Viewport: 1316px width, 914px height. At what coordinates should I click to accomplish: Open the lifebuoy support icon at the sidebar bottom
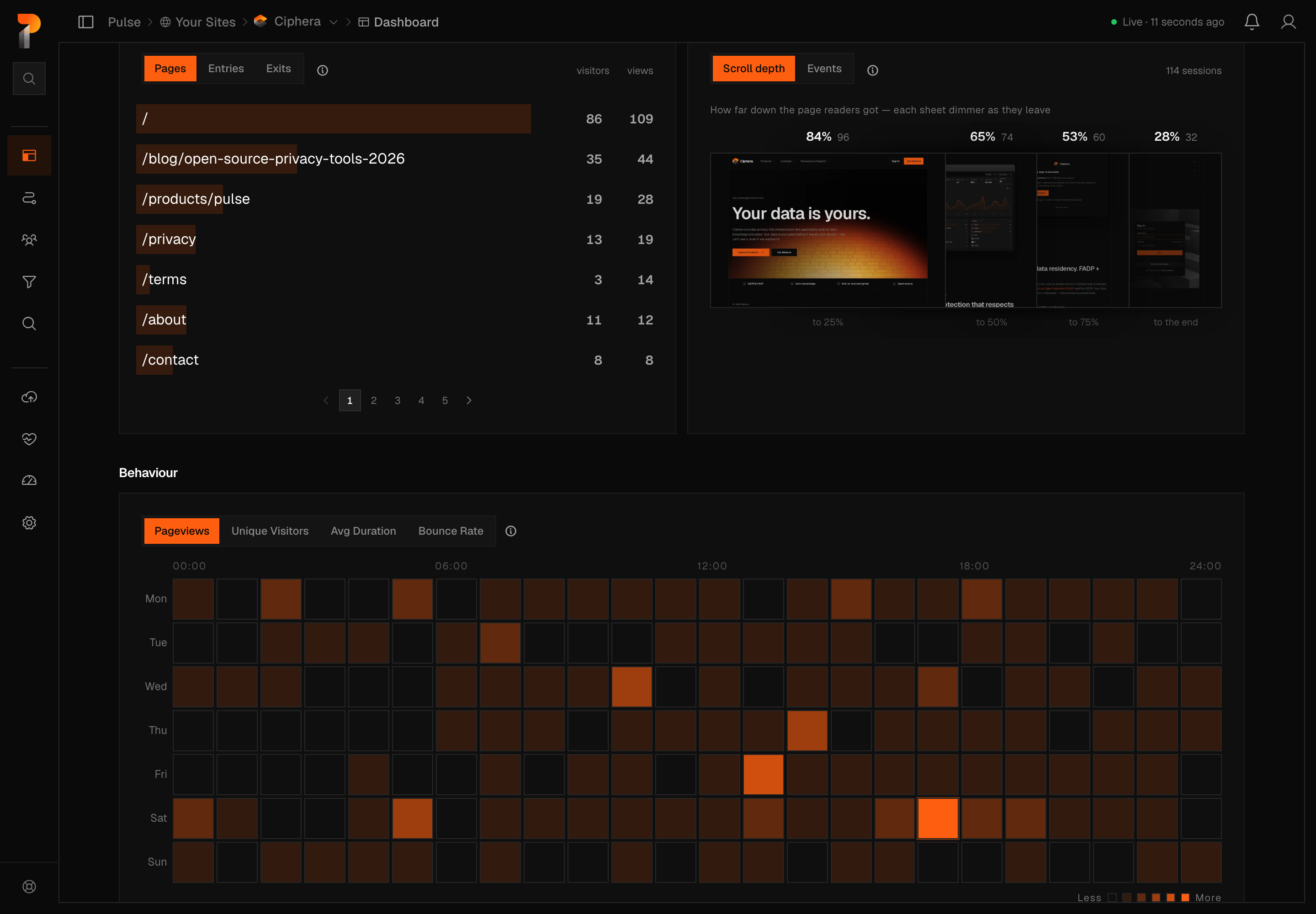tap(29, 887)
